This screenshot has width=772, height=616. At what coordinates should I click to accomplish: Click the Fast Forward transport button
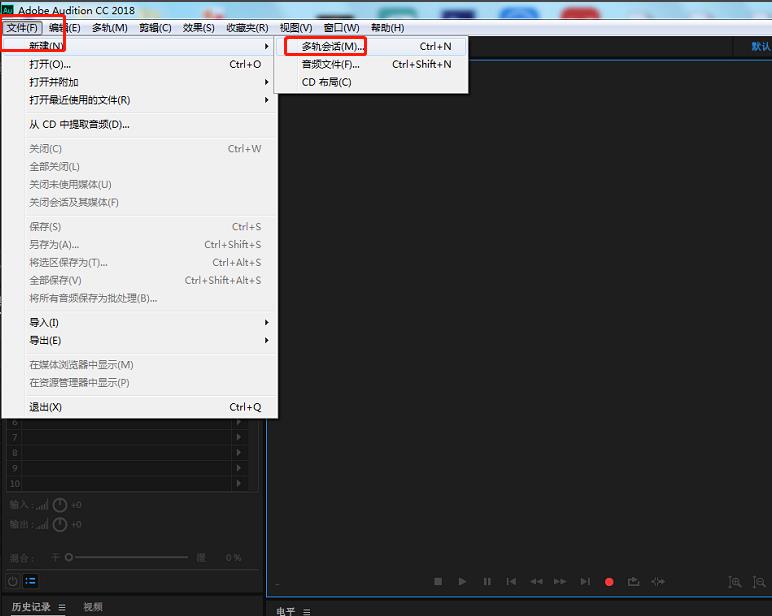560,582
